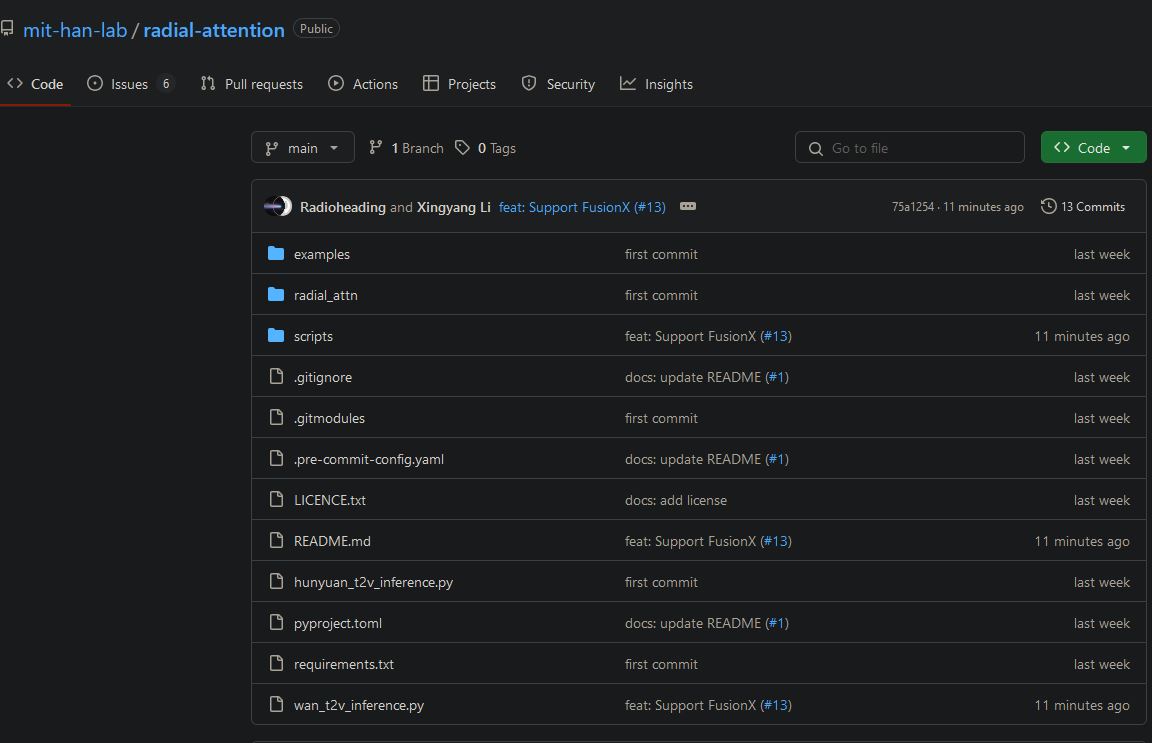View the 0 Tags link
Viewport: 1152px width, 743px height.
(x=486, y=148)
